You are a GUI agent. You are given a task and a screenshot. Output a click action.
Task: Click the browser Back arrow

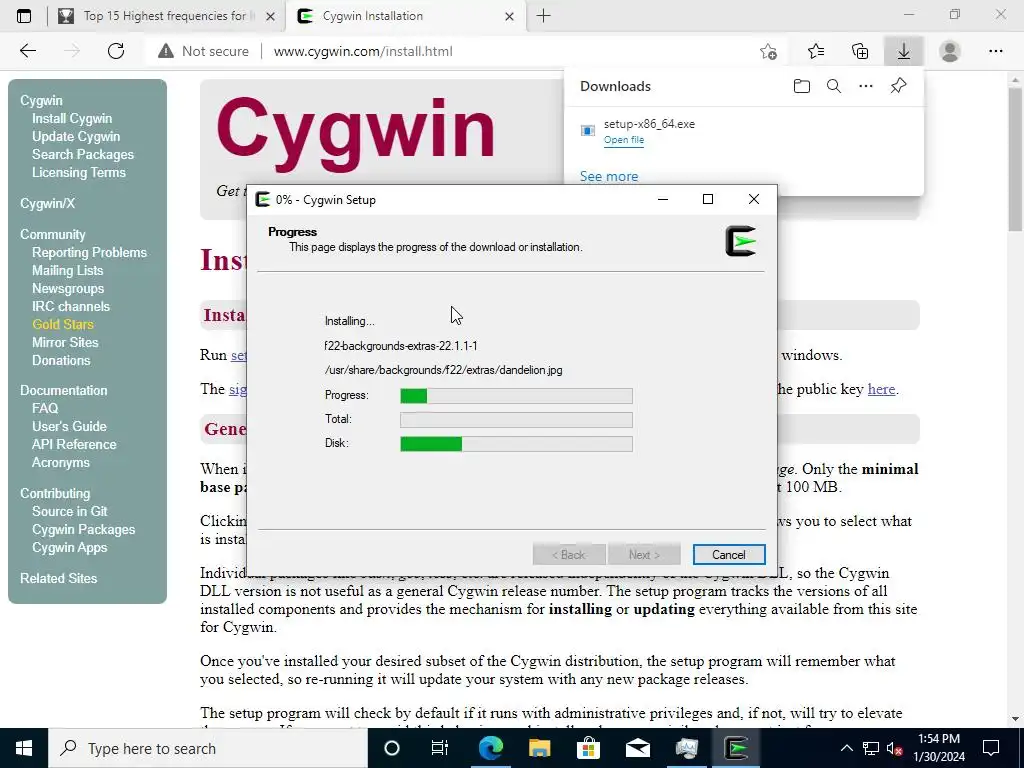pos(27,51)
